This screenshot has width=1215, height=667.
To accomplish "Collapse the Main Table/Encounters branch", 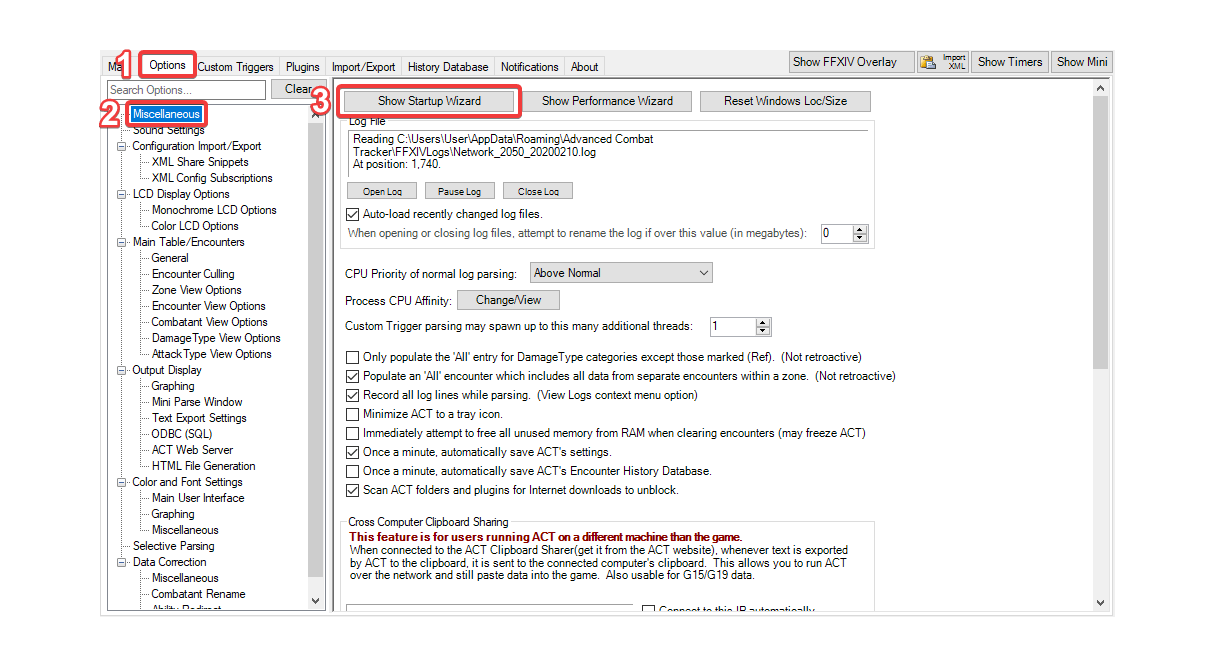I will click(x=122, y=241).
